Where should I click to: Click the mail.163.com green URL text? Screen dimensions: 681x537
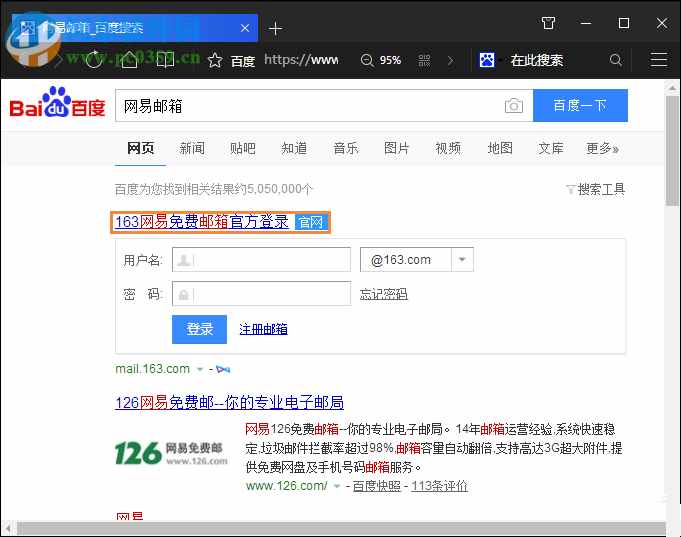(x=152, y=369)
